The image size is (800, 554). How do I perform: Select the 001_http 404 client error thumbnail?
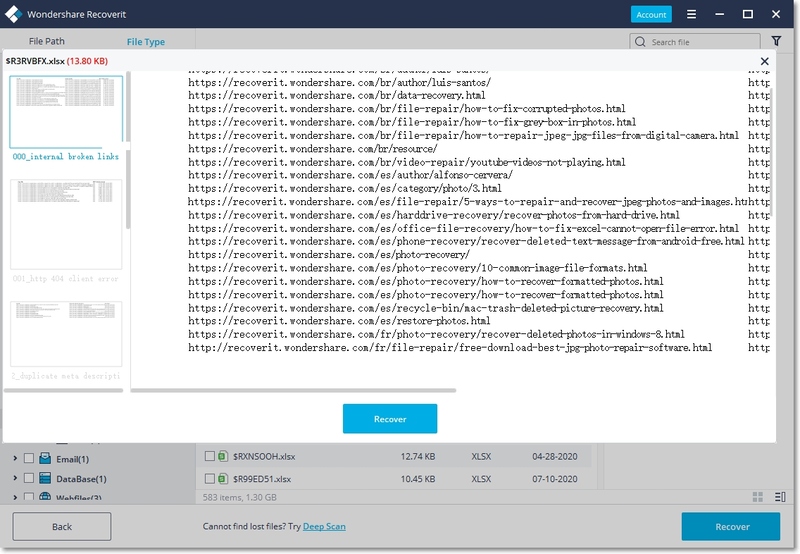tap(66, 224)
